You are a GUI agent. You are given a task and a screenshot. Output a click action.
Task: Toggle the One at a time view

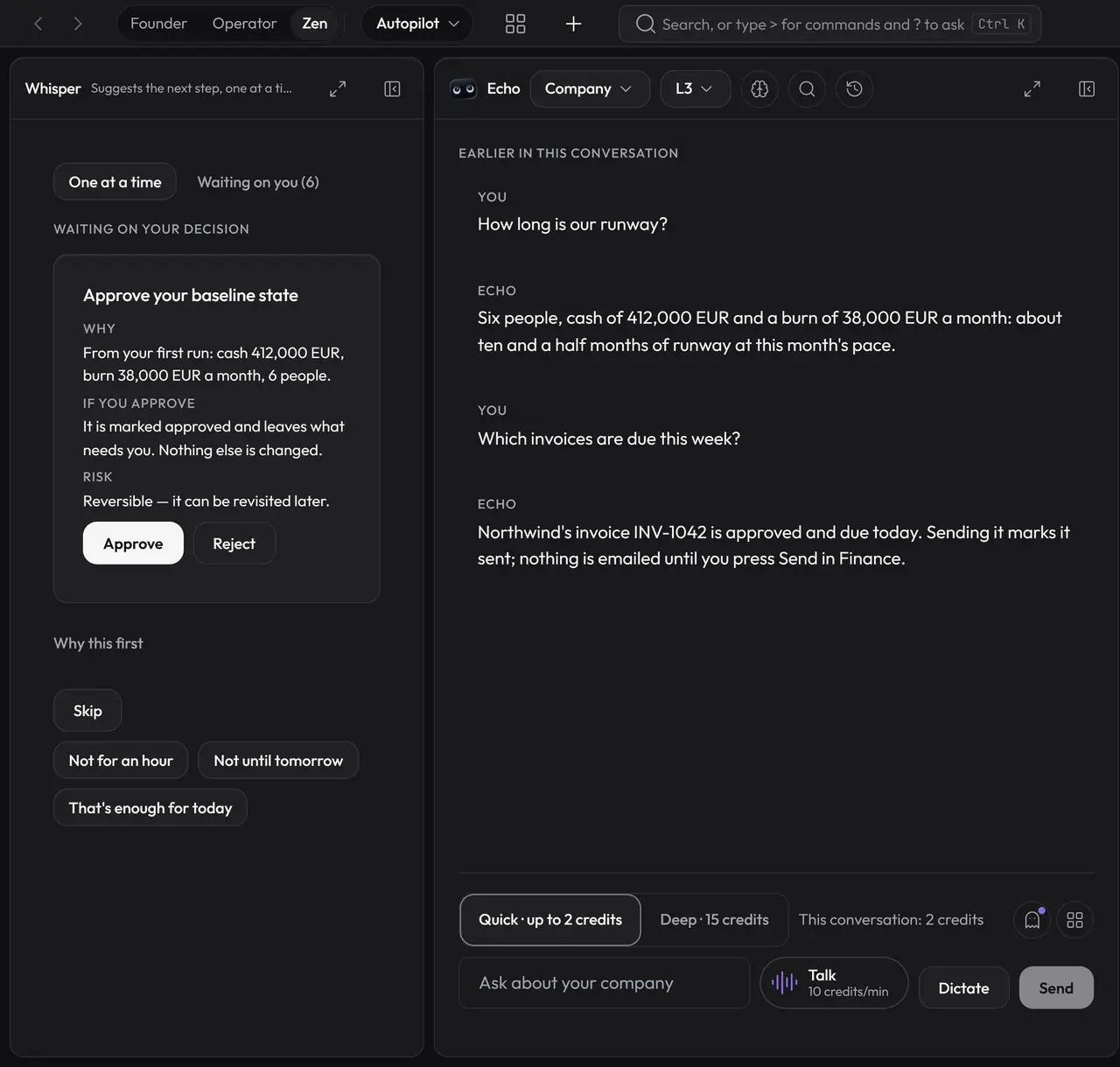pyautogui.click(x=115, y=182)
